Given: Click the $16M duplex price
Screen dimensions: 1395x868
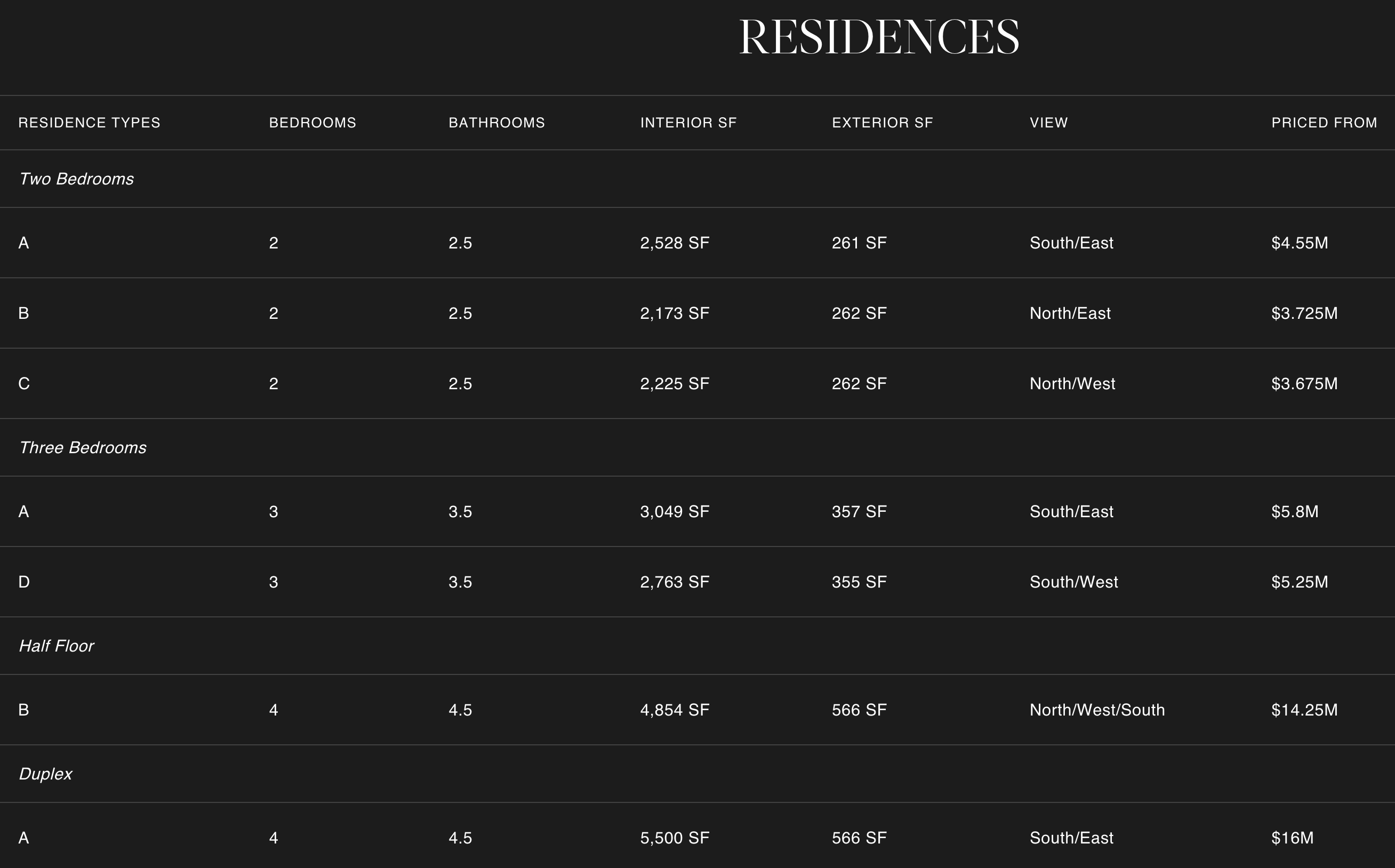Looking at the screenshot, I should [x=1292, y=838].
